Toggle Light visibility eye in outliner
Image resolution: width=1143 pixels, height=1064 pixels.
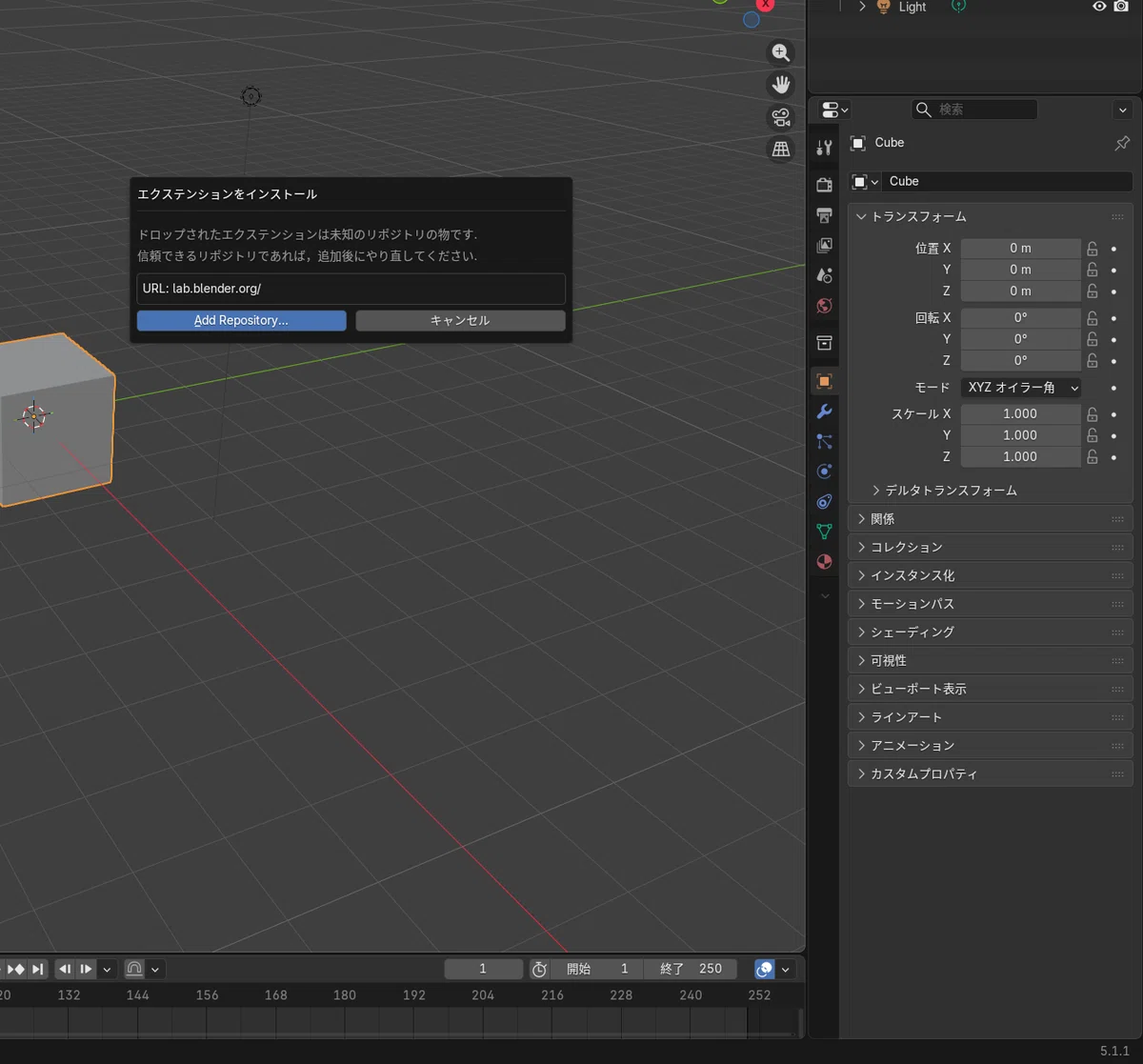[1099, 7]
